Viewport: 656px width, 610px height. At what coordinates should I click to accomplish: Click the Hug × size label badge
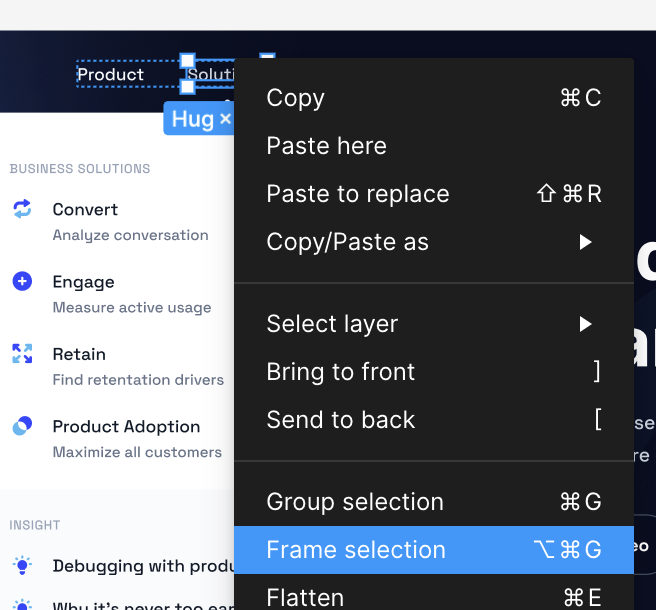tap(199, 119)
